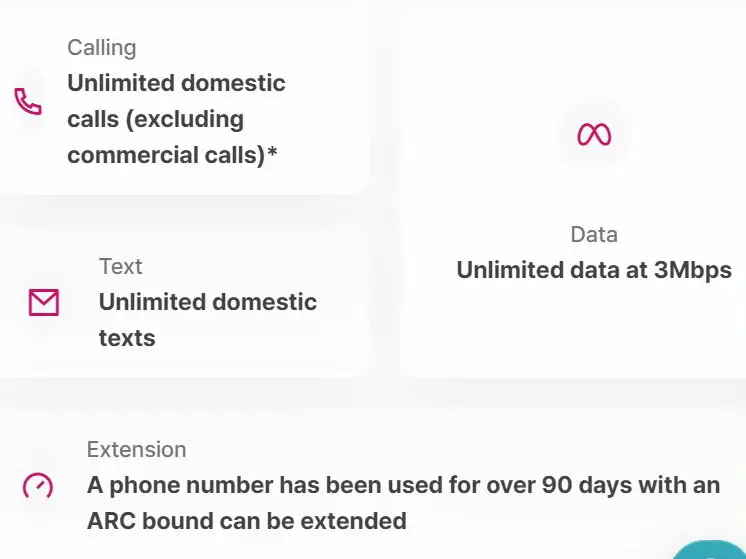
Task: Click the infinity symbol icon above Data
Action: point(594,134)
